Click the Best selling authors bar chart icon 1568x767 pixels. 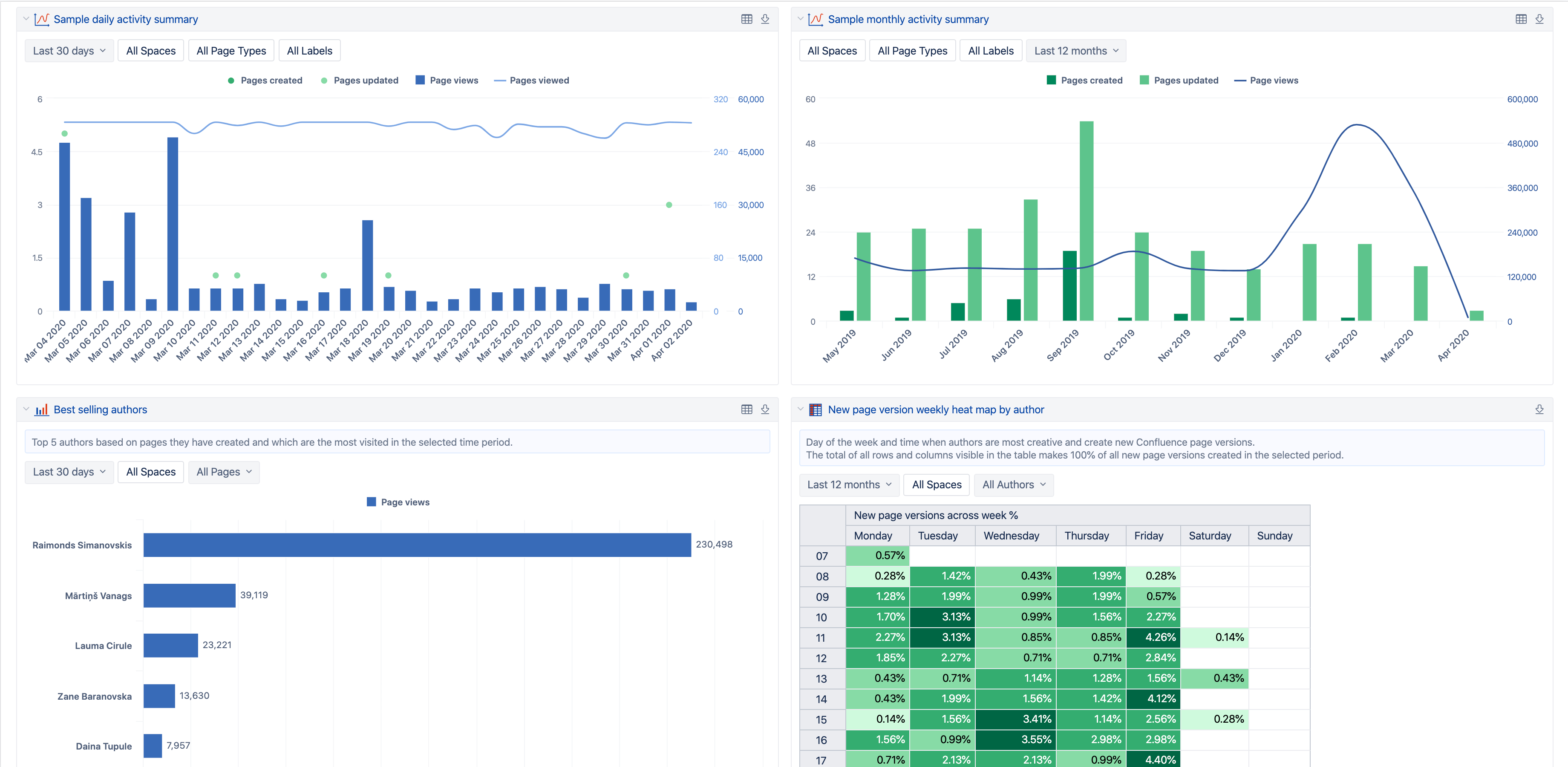coord(41,409)
